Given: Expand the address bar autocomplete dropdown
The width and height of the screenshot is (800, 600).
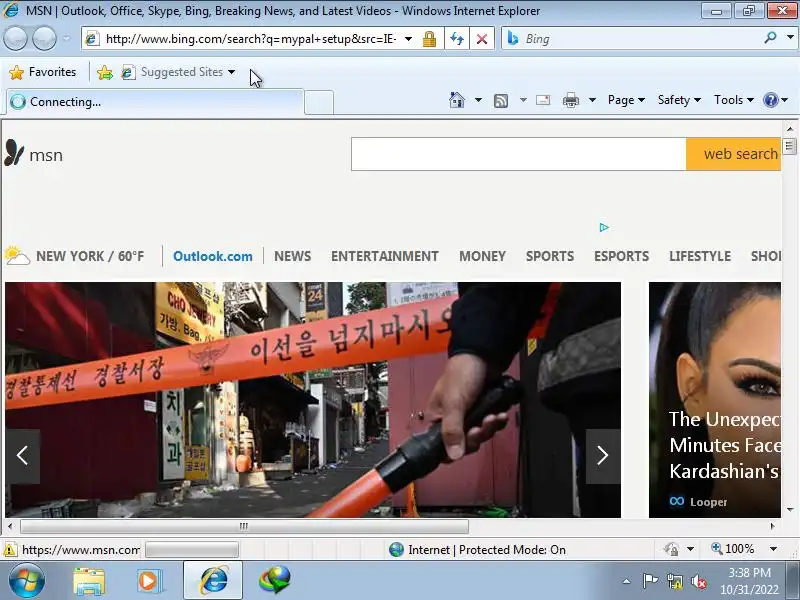Looking at the screenshot, I should pos(409,39).
